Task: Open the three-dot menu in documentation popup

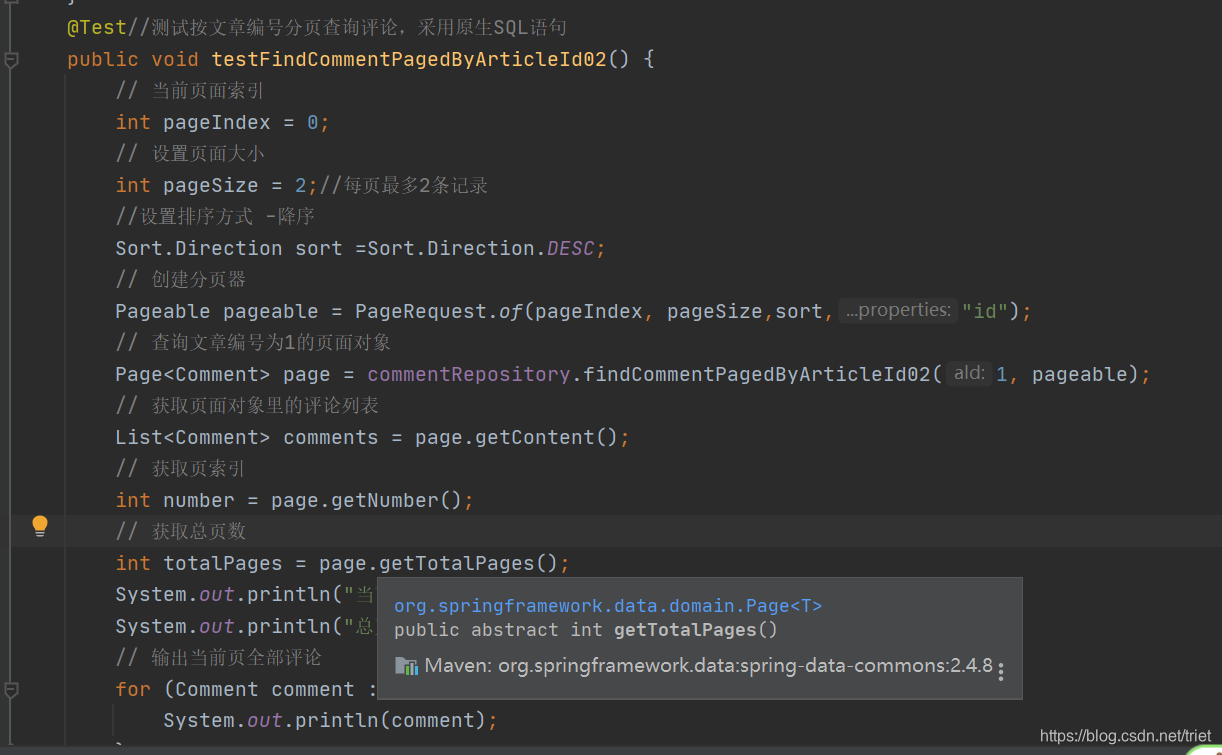Action: coord(1001,671)
